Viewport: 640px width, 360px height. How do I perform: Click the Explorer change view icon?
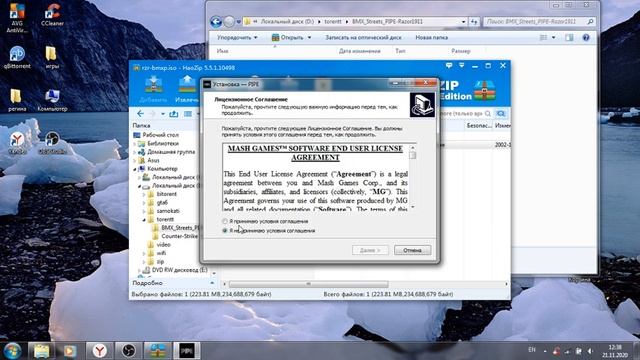[543, 38]
